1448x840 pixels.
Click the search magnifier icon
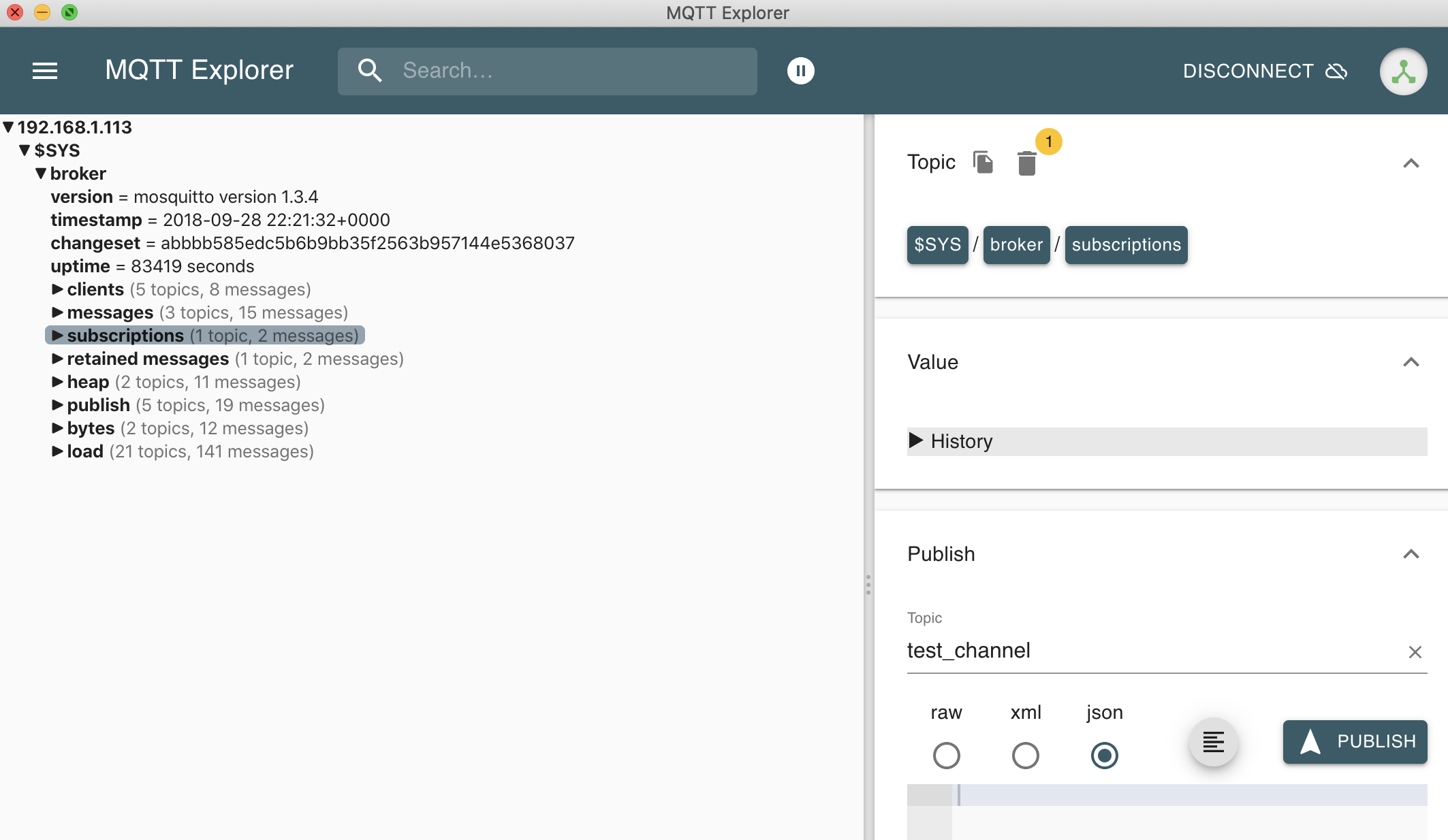370,70
